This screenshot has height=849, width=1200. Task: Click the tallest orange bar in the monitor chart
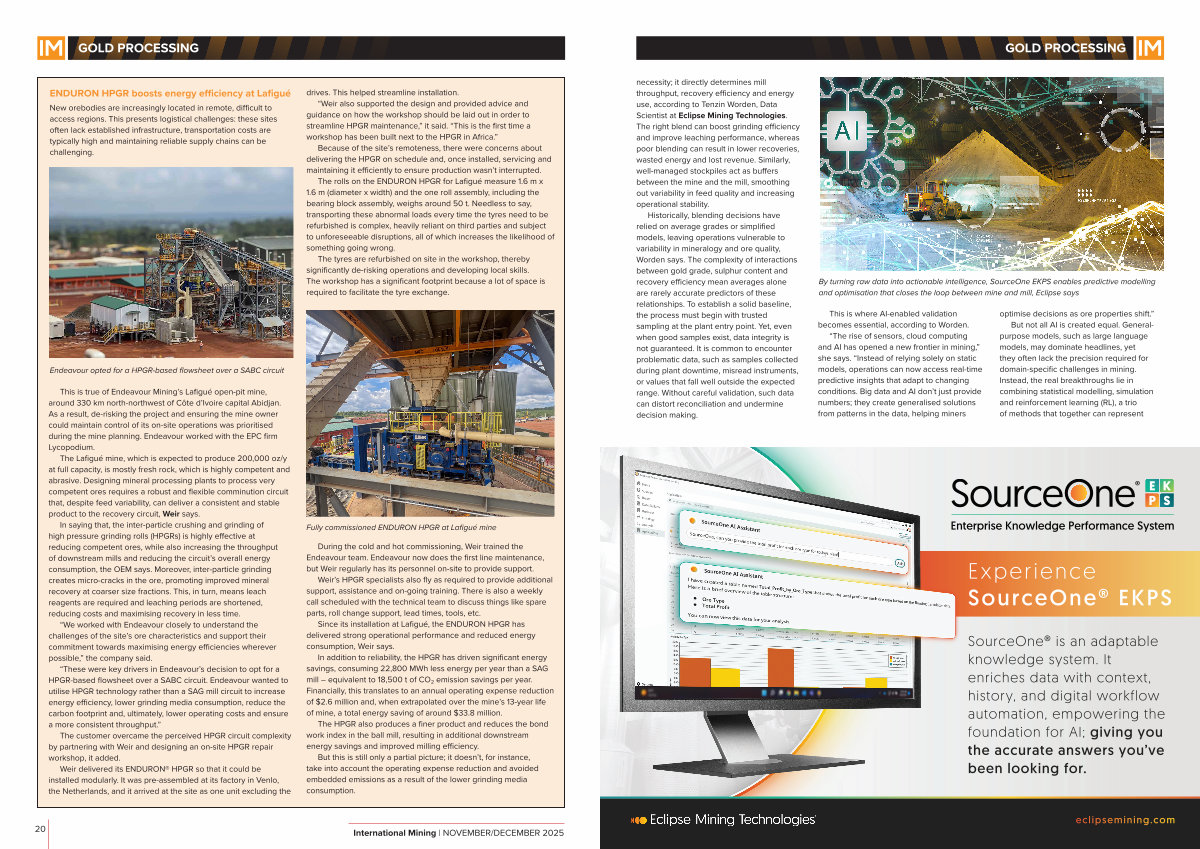[x=781, y=667]
